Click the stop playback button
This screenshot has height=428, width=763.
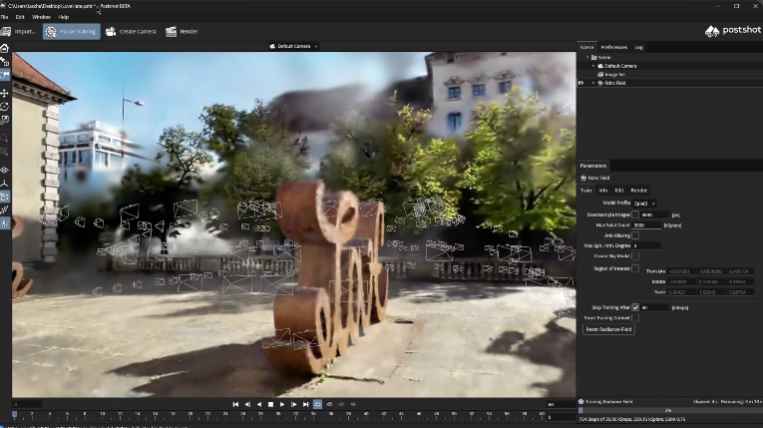click(x=271, y=404)
